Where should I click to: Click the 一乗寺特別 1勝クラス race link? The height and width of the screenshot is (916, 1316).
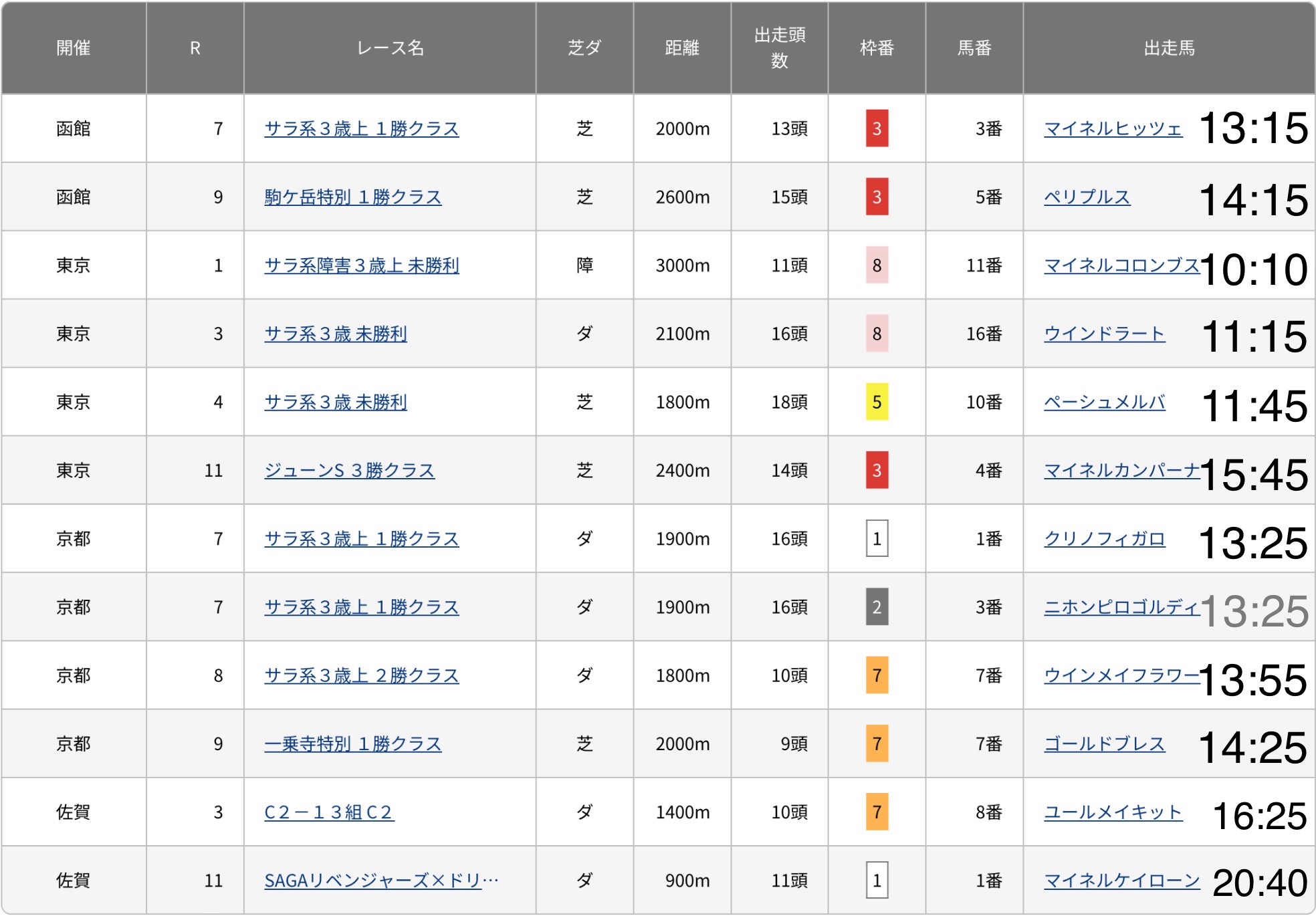click(x=352, y=744)
